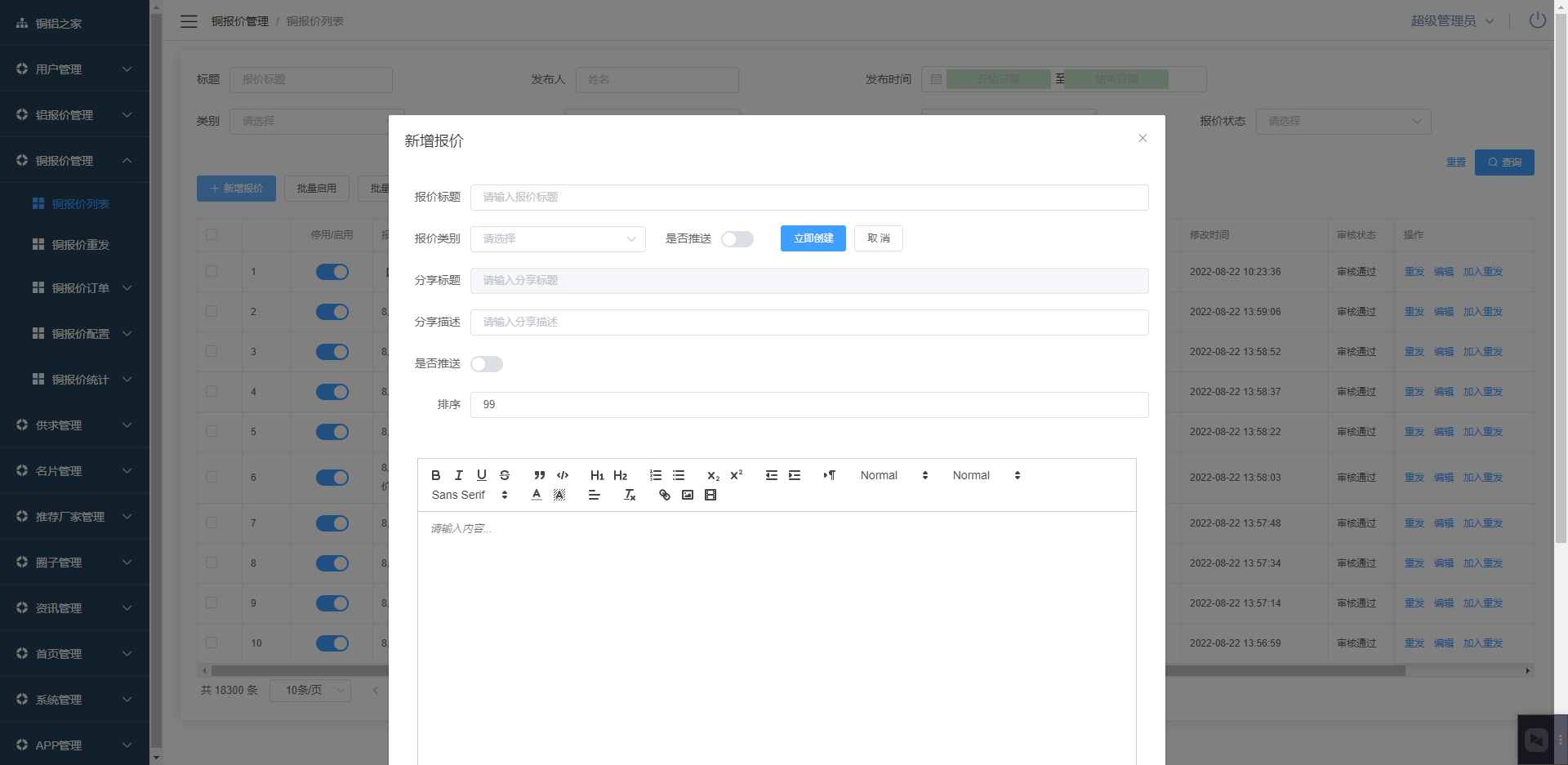
Task: Insert a video into the editor
Action: coord(710,495)
